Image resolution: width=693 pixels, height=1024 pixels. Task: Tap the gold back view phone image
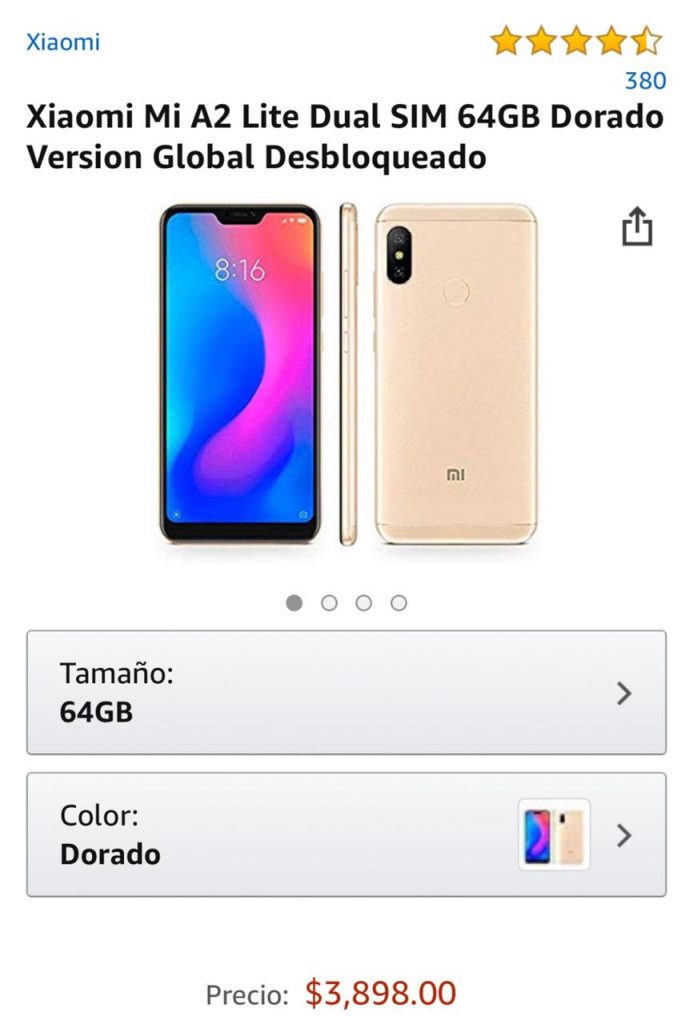click(456, 374)
